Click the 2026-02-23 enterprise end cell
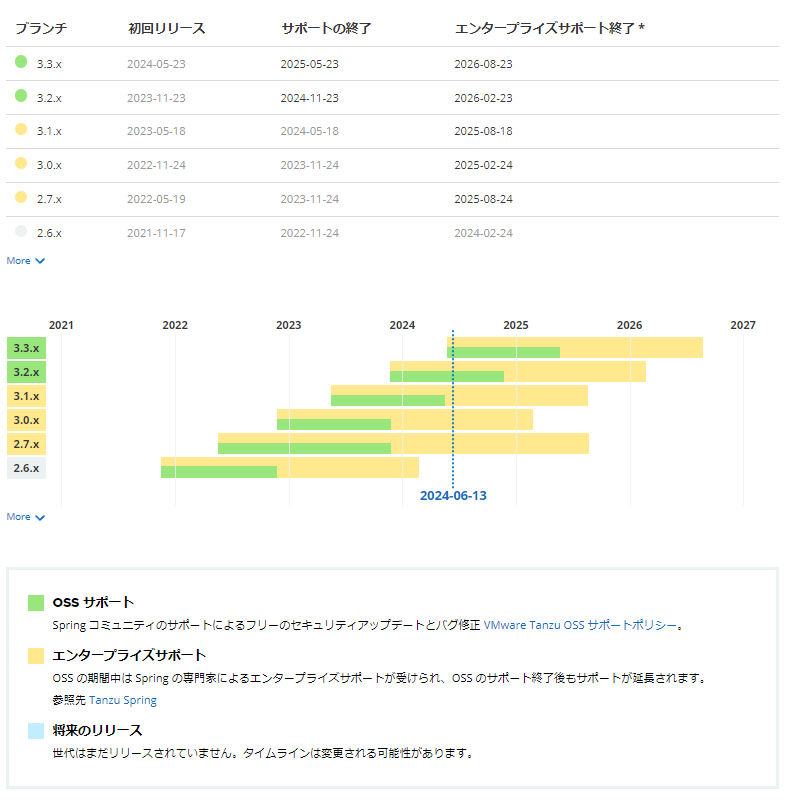Image resolution: width=794 pixels, height=800 pixels. [x=483, y=98]
